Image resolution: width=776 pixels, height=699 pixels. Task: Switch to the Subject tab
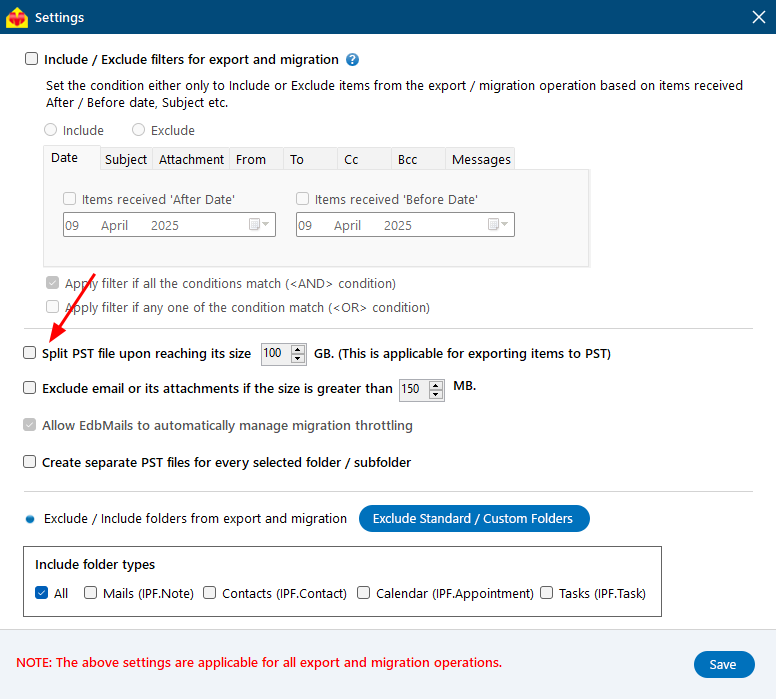pyautogui.click(x=126, y=159)
